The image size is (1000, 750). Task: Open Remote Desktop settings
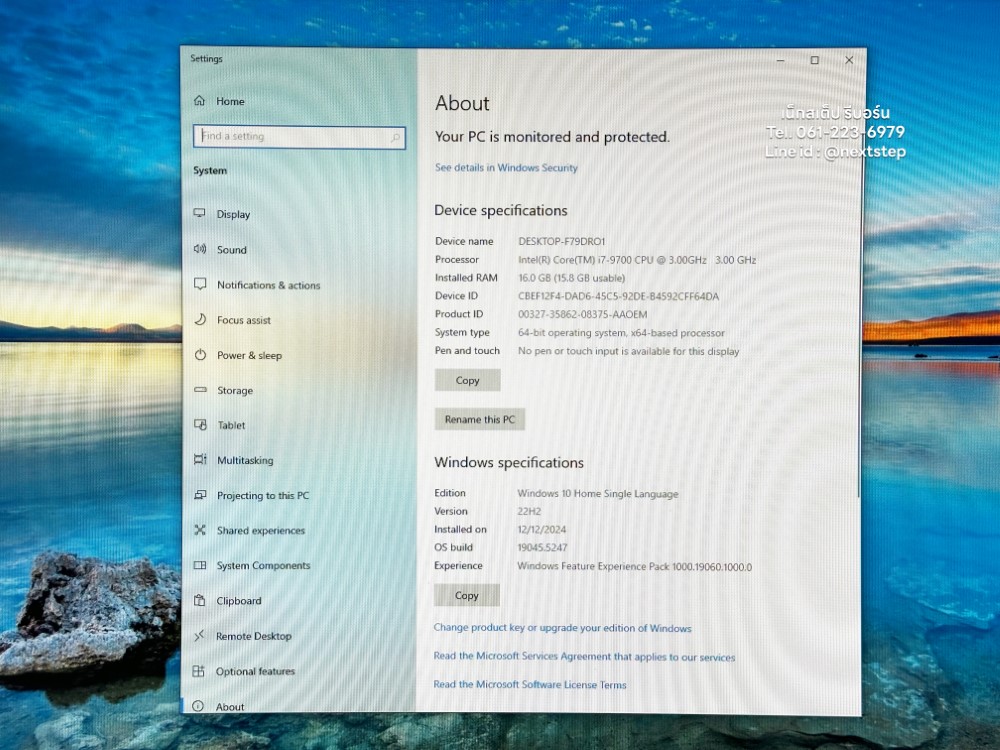(x=254, y=636)
